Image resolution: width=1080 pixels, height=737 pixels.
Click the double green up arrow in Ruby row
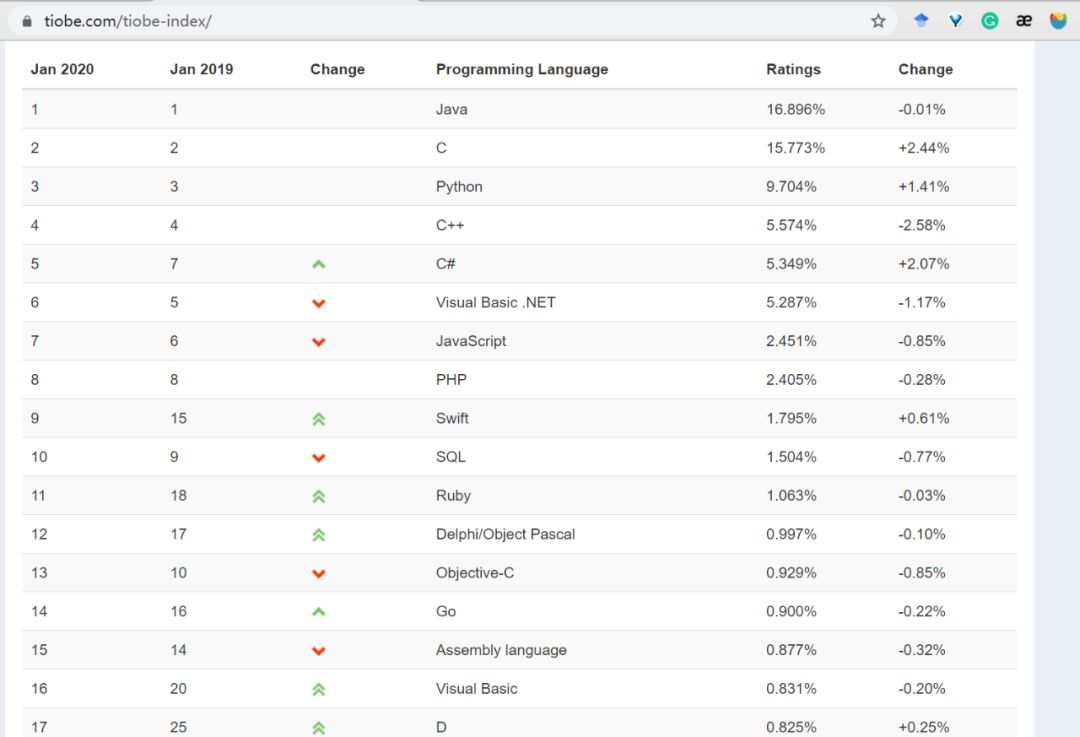318,496
